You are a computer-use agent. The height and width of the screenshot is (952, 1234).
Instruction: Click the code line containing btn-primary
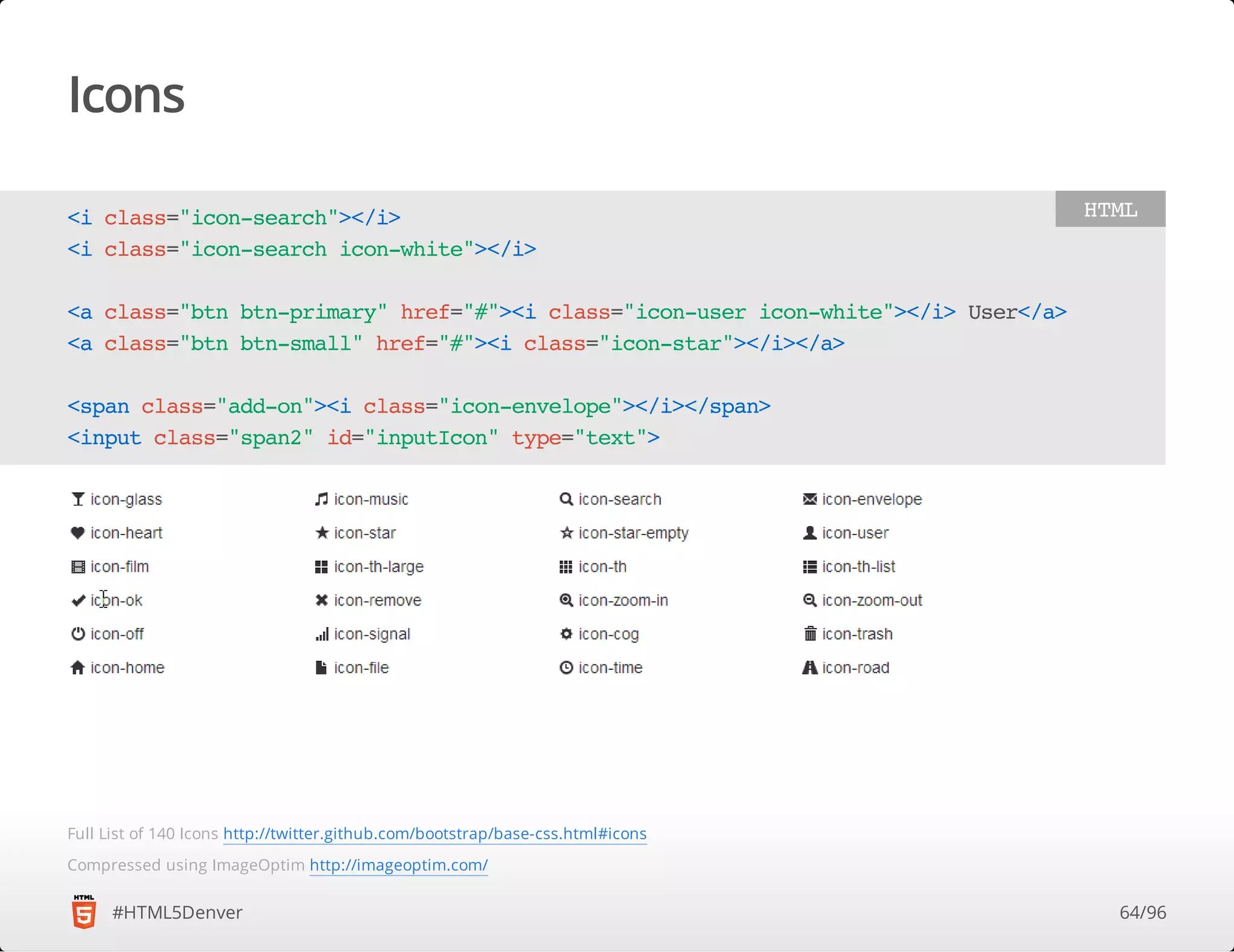567,312
